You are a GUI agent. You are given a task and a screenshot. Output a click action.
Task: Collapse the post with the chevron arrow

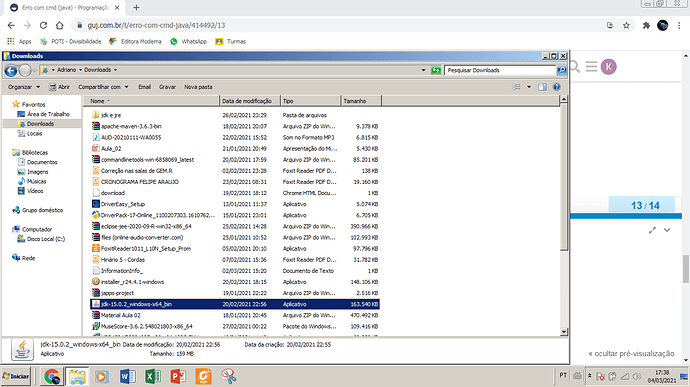coord(667,230)
